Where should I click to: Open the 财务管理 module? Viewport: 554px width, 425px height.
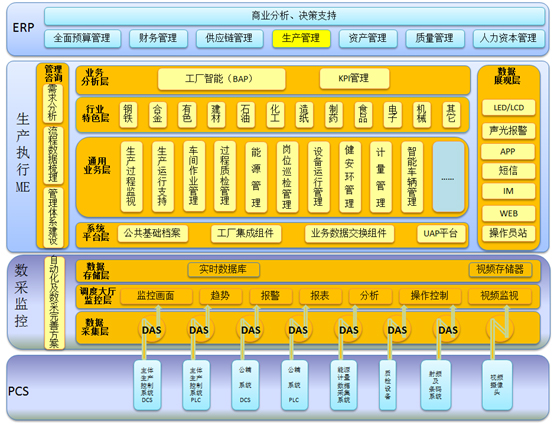tap(158, 38)
